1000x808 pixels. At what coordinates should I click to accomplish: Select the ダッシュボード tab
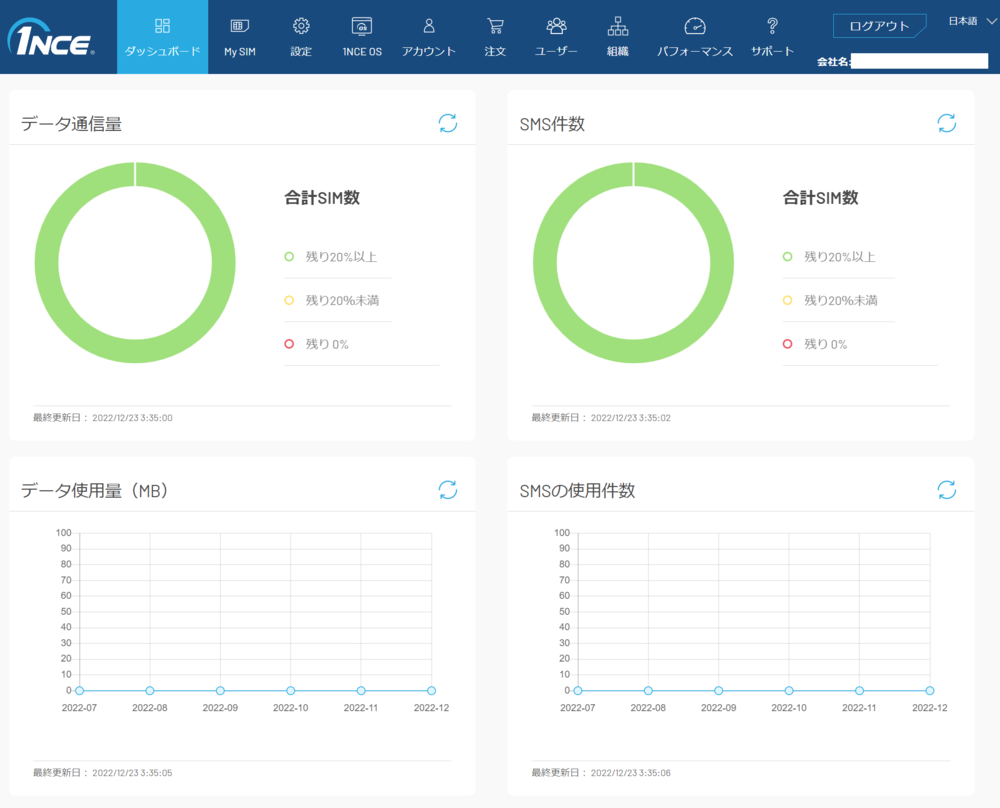coord(162,37)
